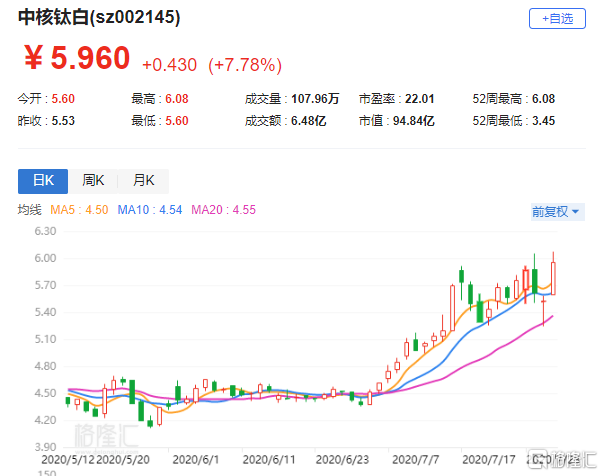The height and width of the screenshot is (476, 603).
Task: Click the 昨收 value 5.53
Action: click(63, 121)
